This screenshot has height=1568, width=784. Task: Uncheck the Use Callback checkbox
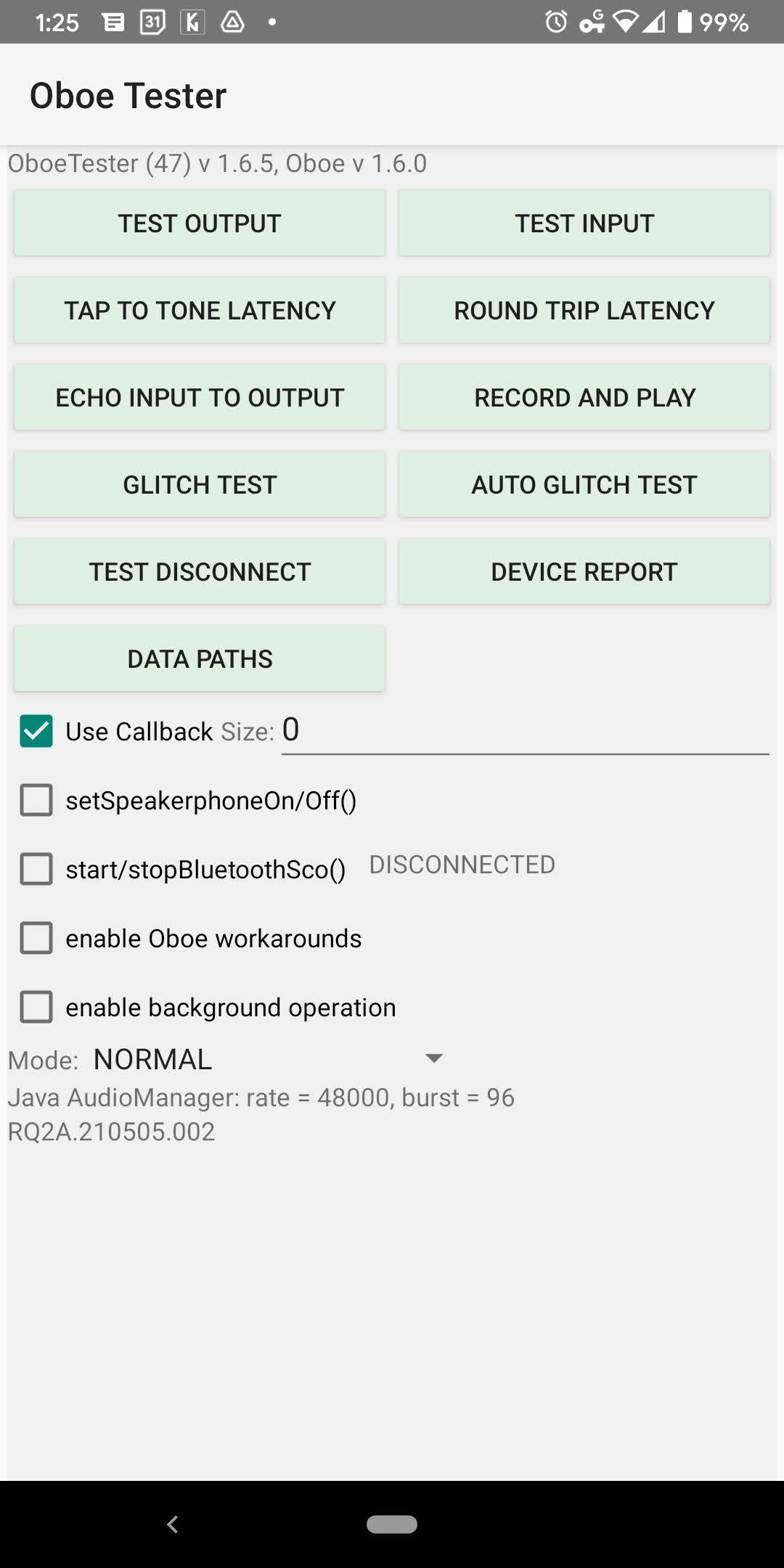(x=36, y=731)
